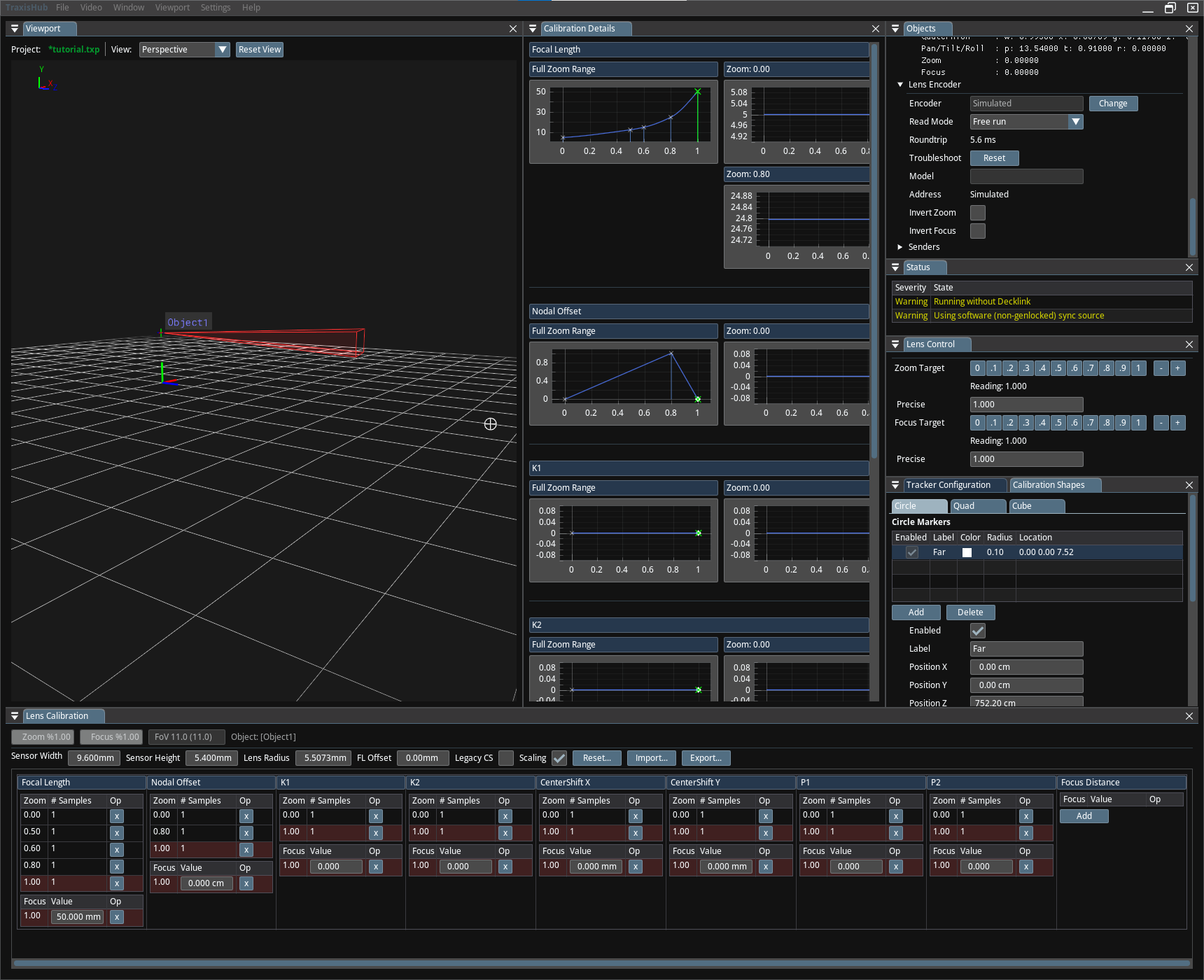Click the Calibration Details panel menu triangle

[533, 29]
